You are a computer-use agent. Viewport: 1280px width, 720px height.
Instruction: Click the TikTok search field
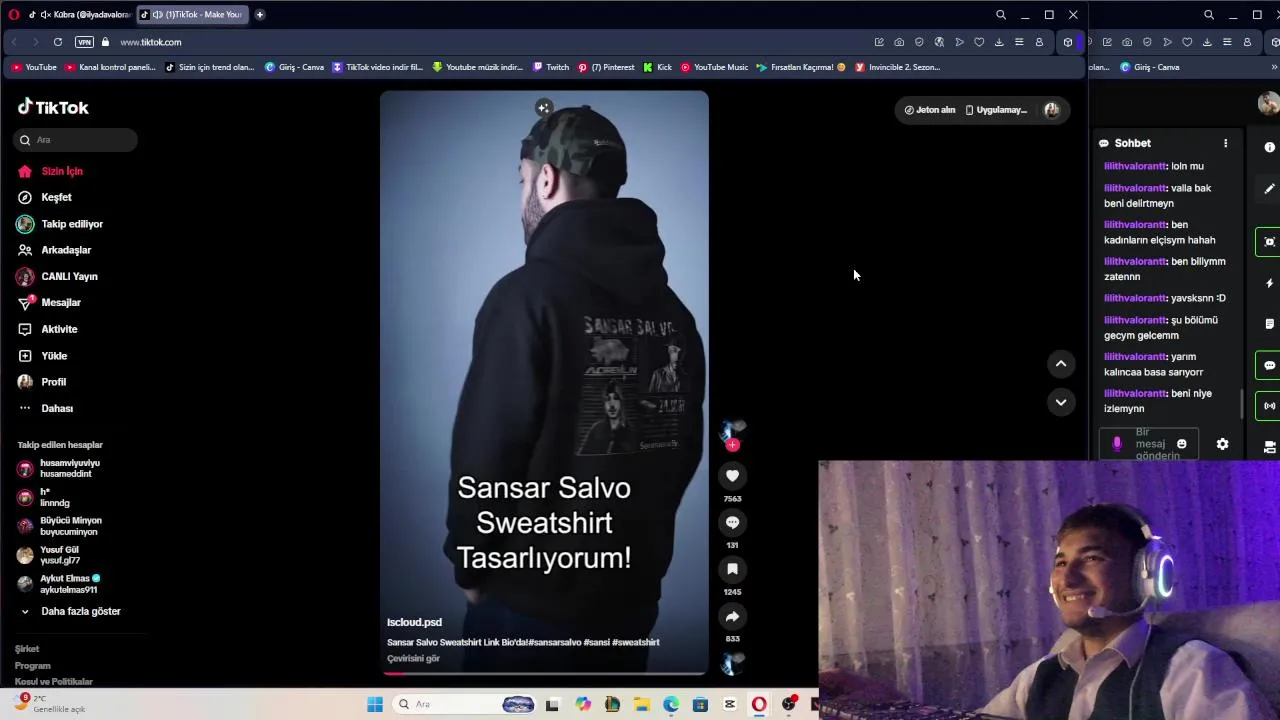pos(76,140)
